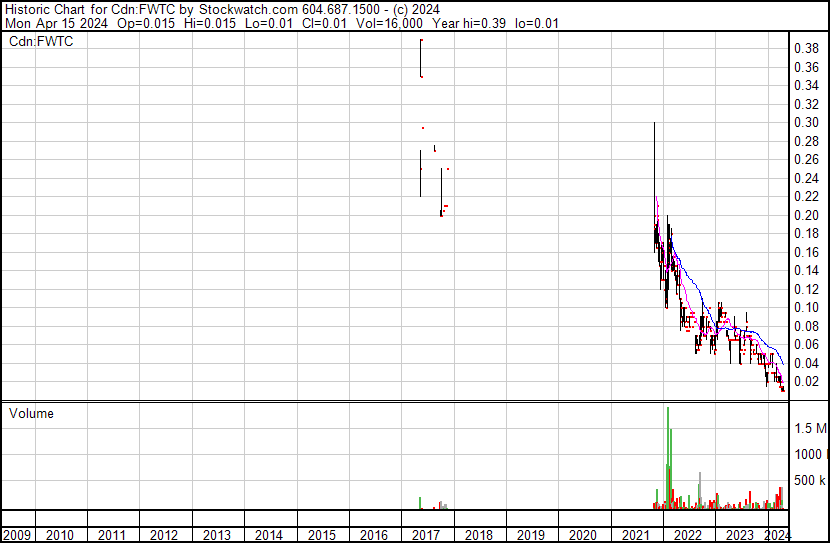Click the 500 k volume axis value
The height and width of the screenshot is (543, 830).
[810, 481]
